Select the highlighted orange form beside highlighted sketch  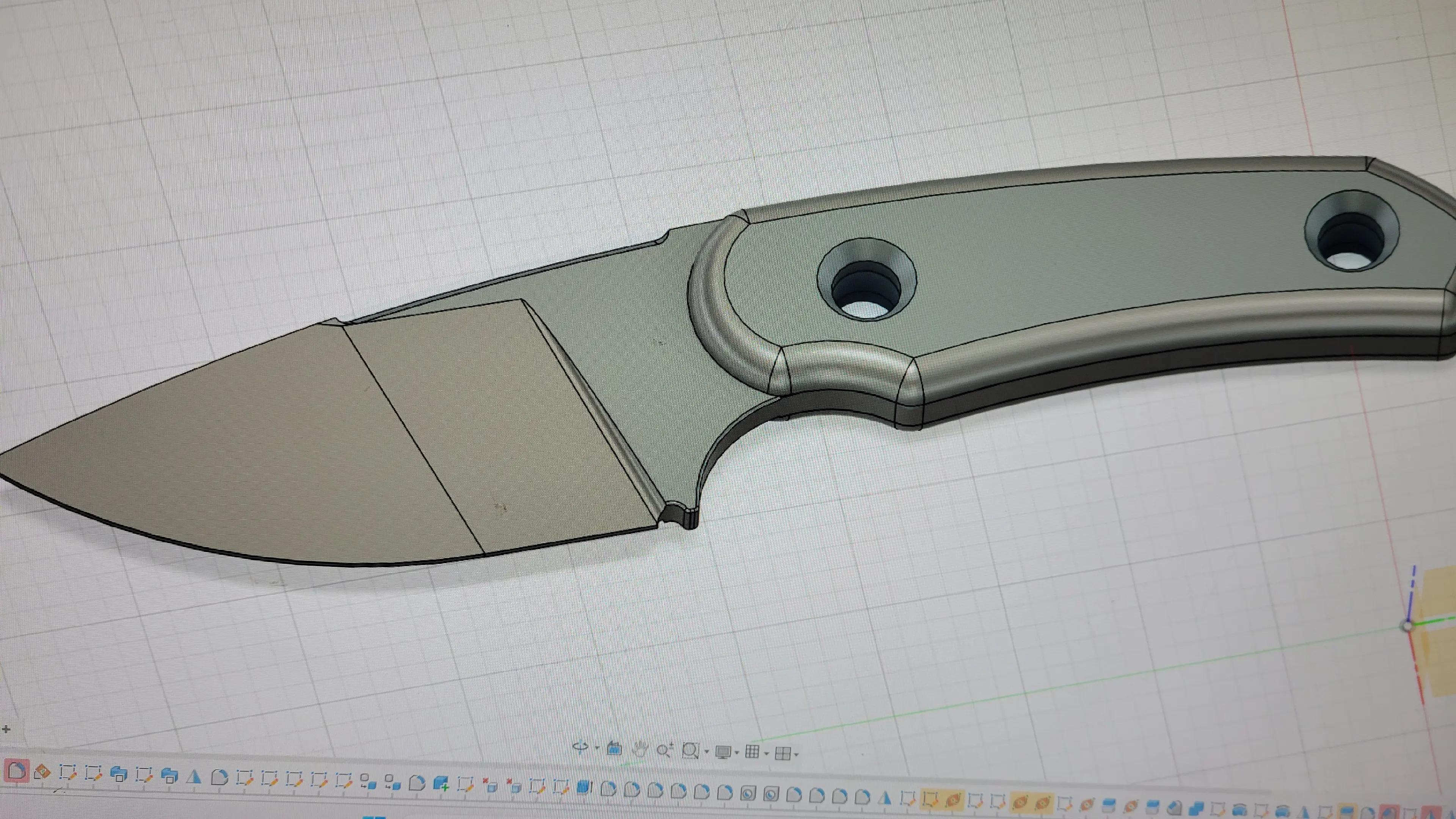click(954, 800)
